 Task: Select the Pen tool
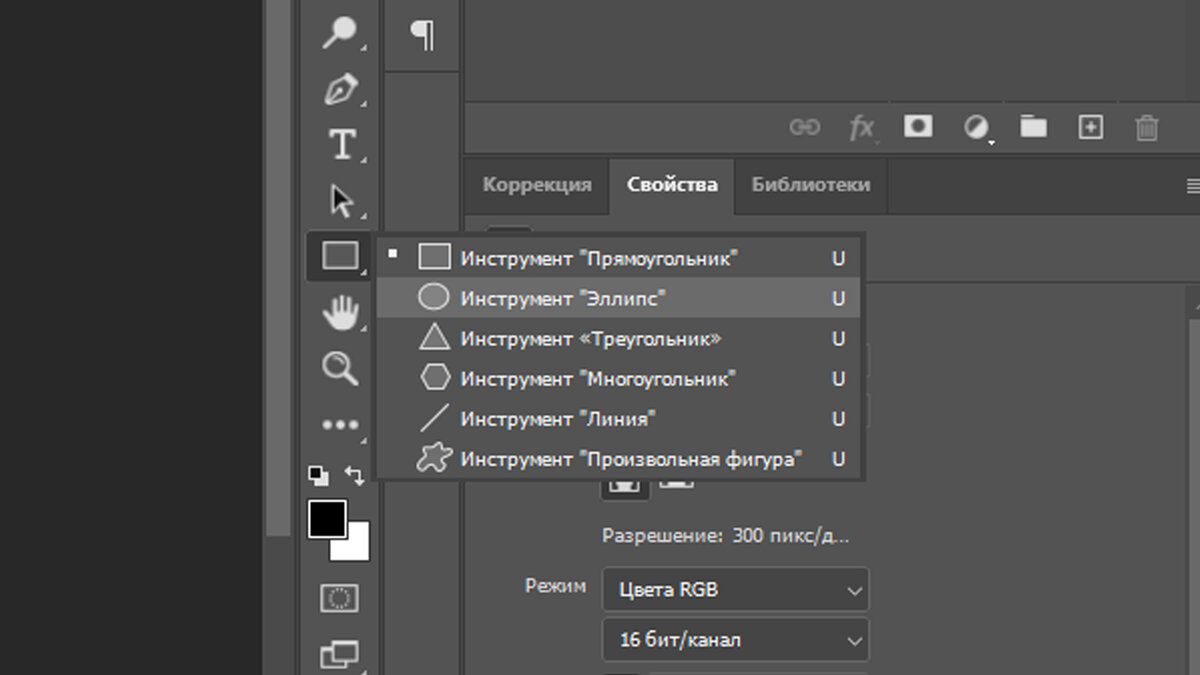click(x=340, y=90)
